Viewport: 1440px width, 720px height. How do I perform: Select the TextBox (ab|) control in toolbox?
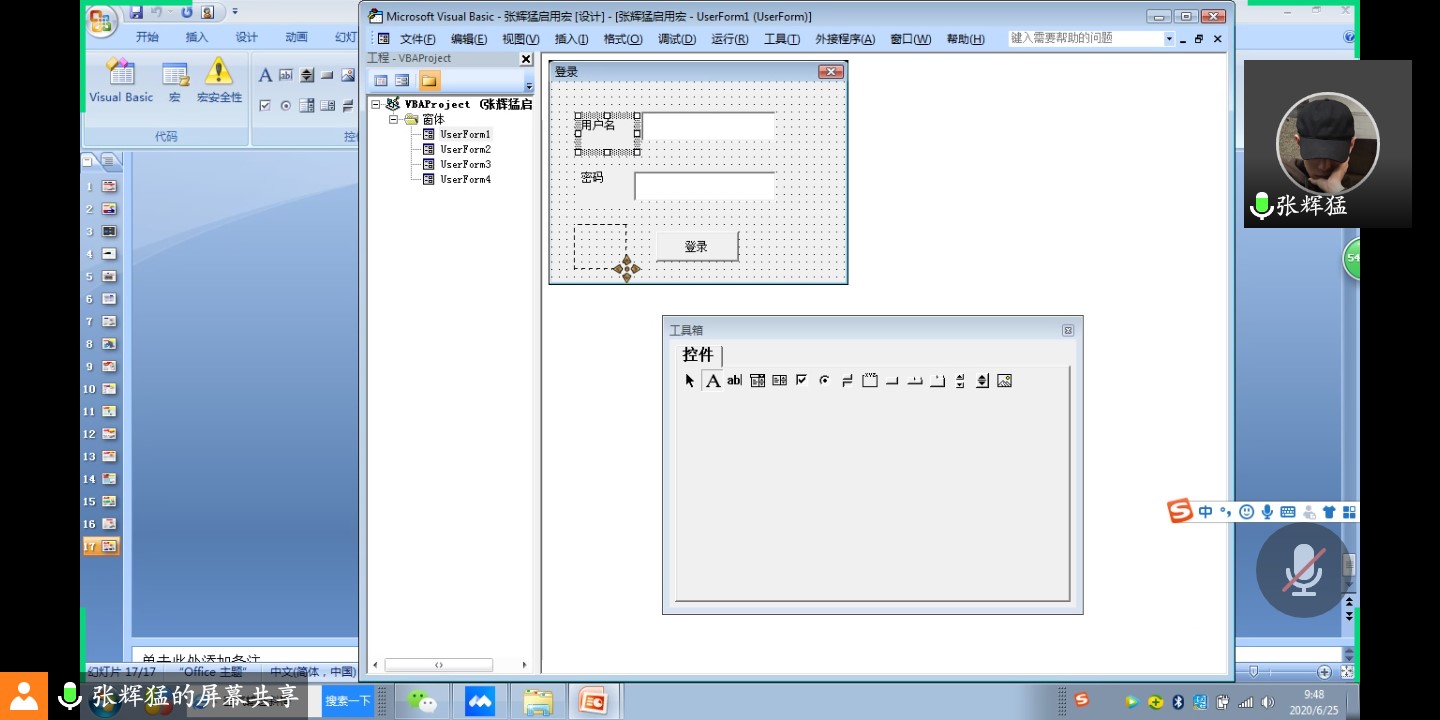pos(735,381)
